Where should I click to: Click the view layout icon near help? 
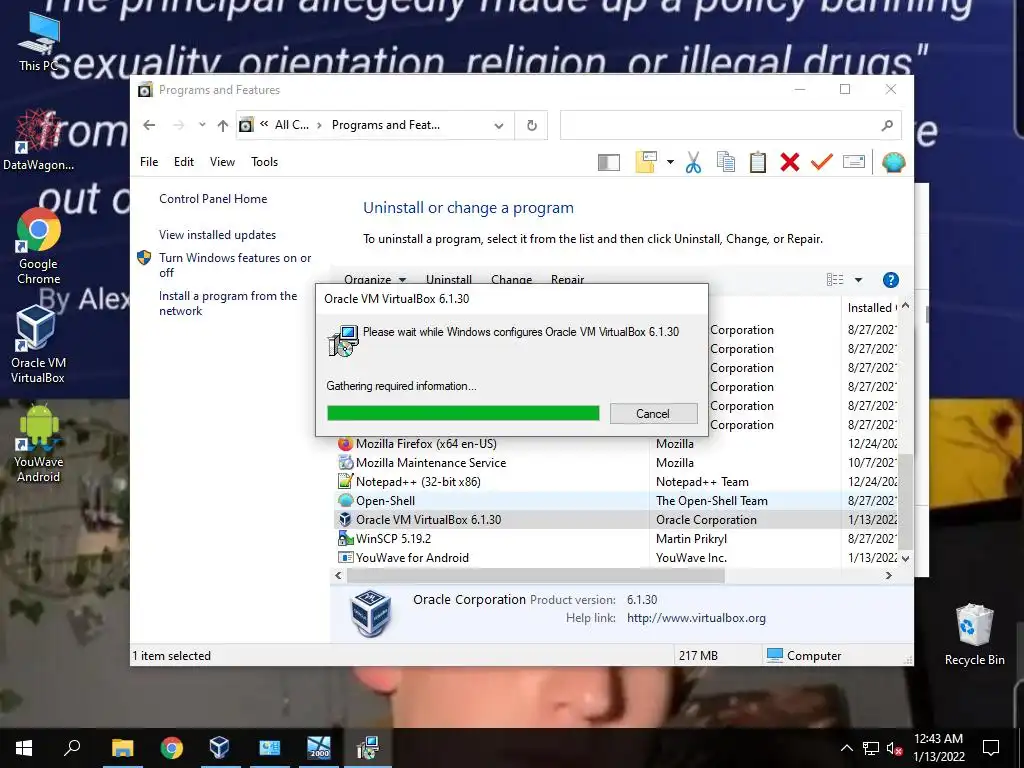pyautogui.click(x=835, y=280)
